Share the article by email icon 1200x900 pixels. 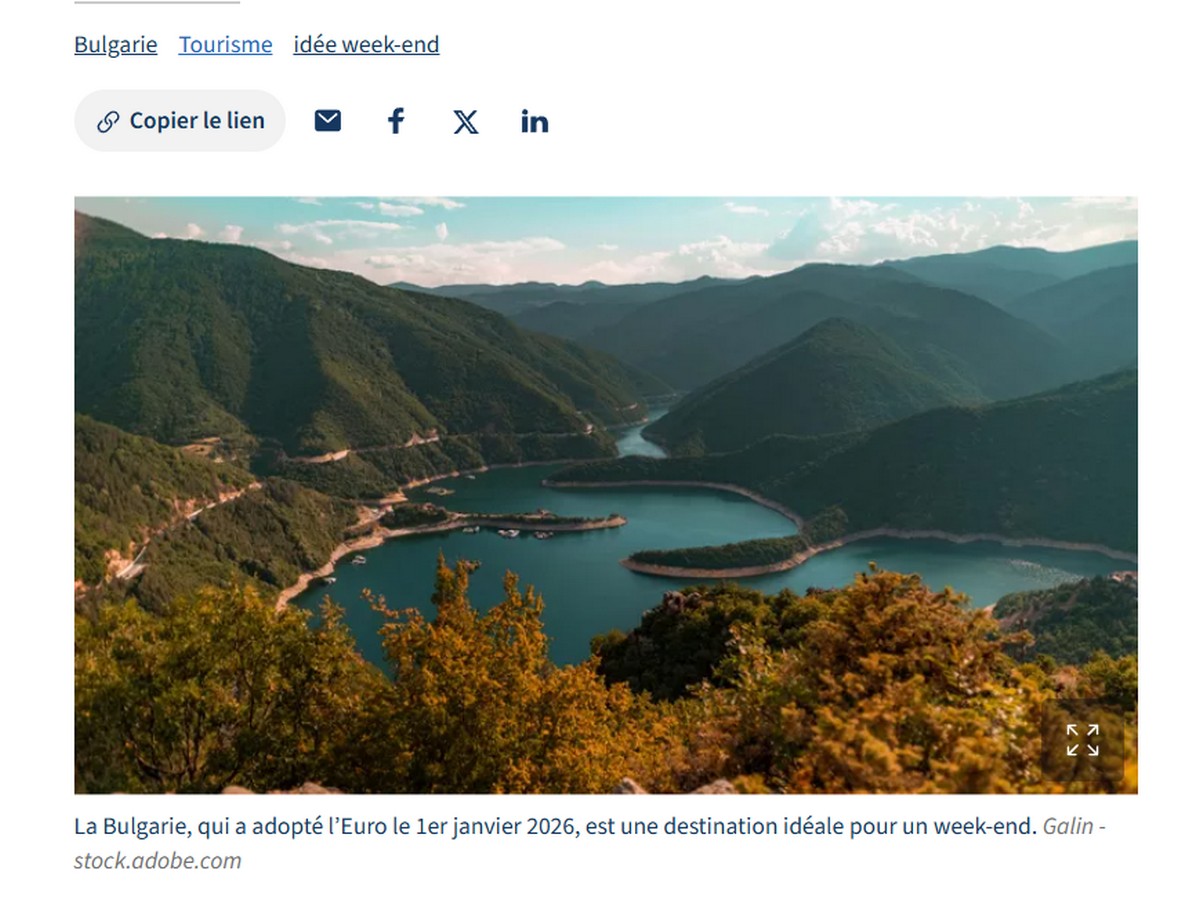coord(328,121)
